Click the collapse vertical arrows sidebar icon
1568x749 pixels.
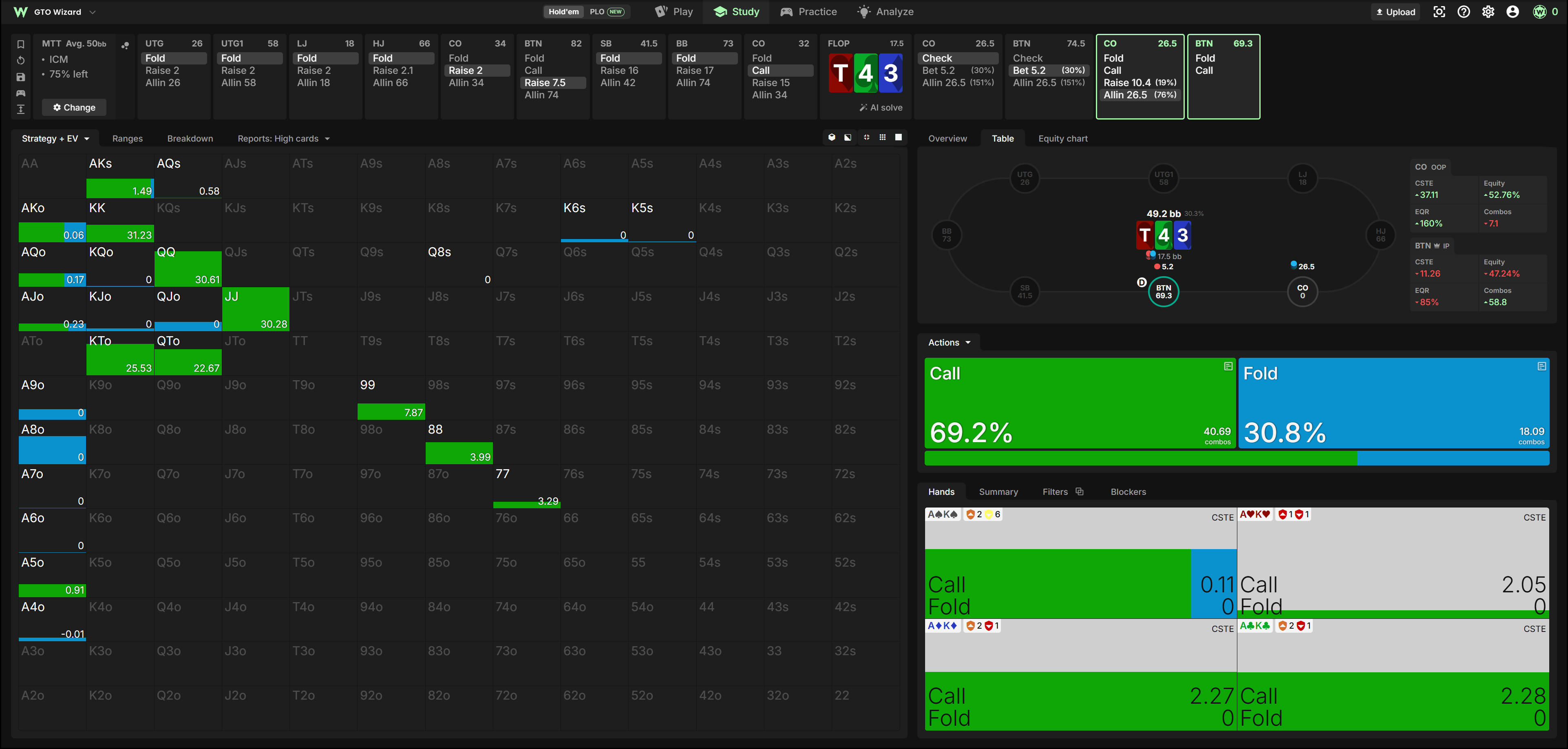(x=21, y=109)
